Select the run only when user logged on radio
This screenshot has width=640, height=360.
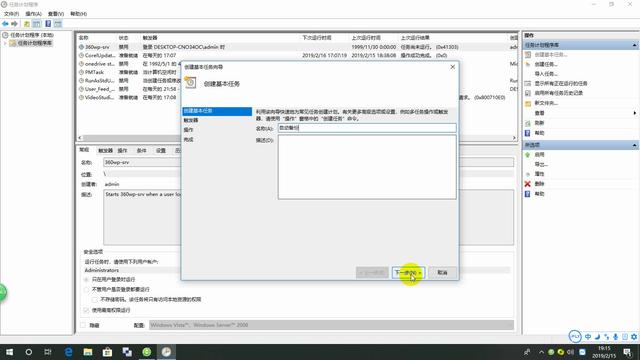pyautogui.click(x=86, y=280)
